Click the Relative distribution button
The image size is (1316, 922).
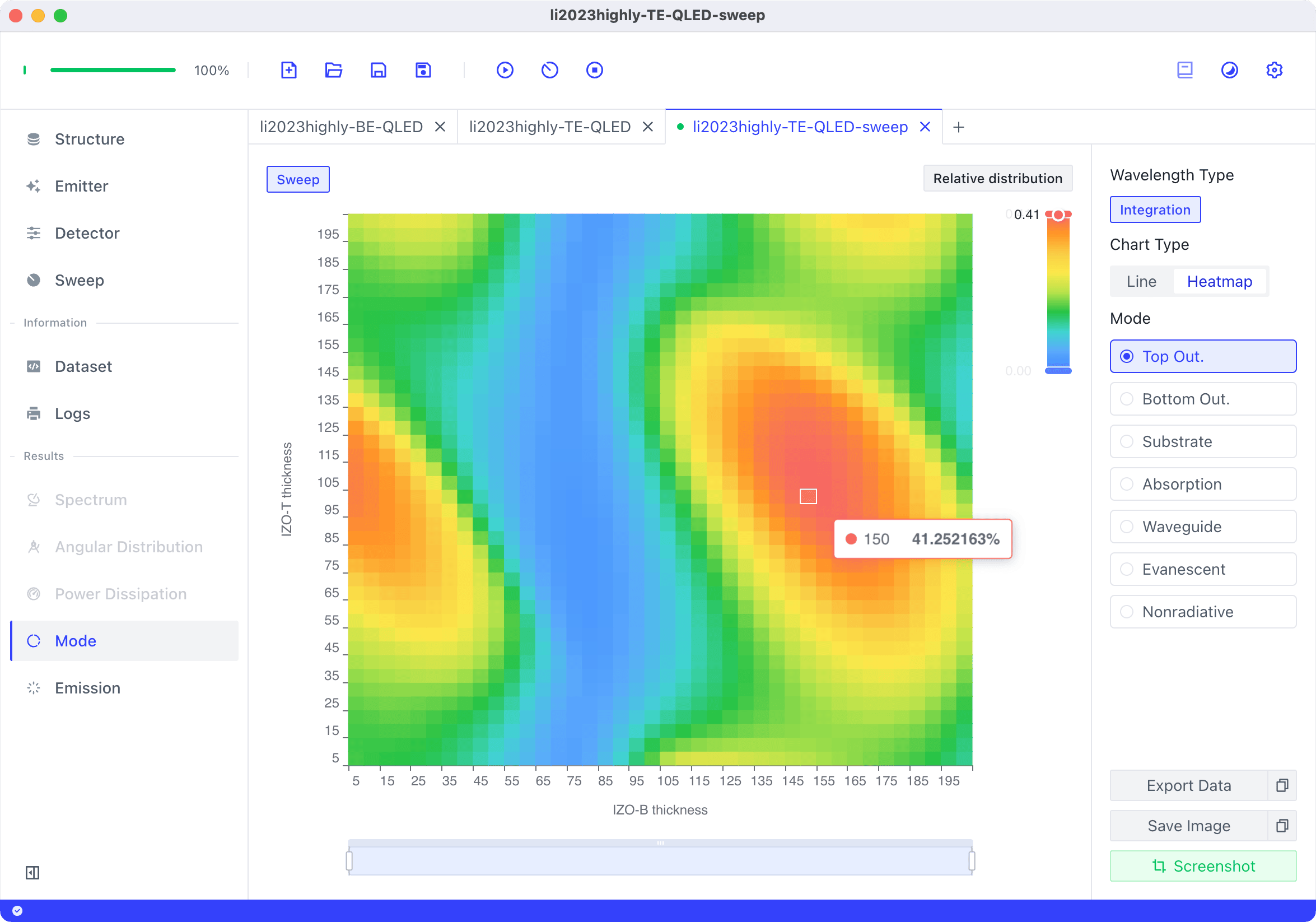coord(997,178)
